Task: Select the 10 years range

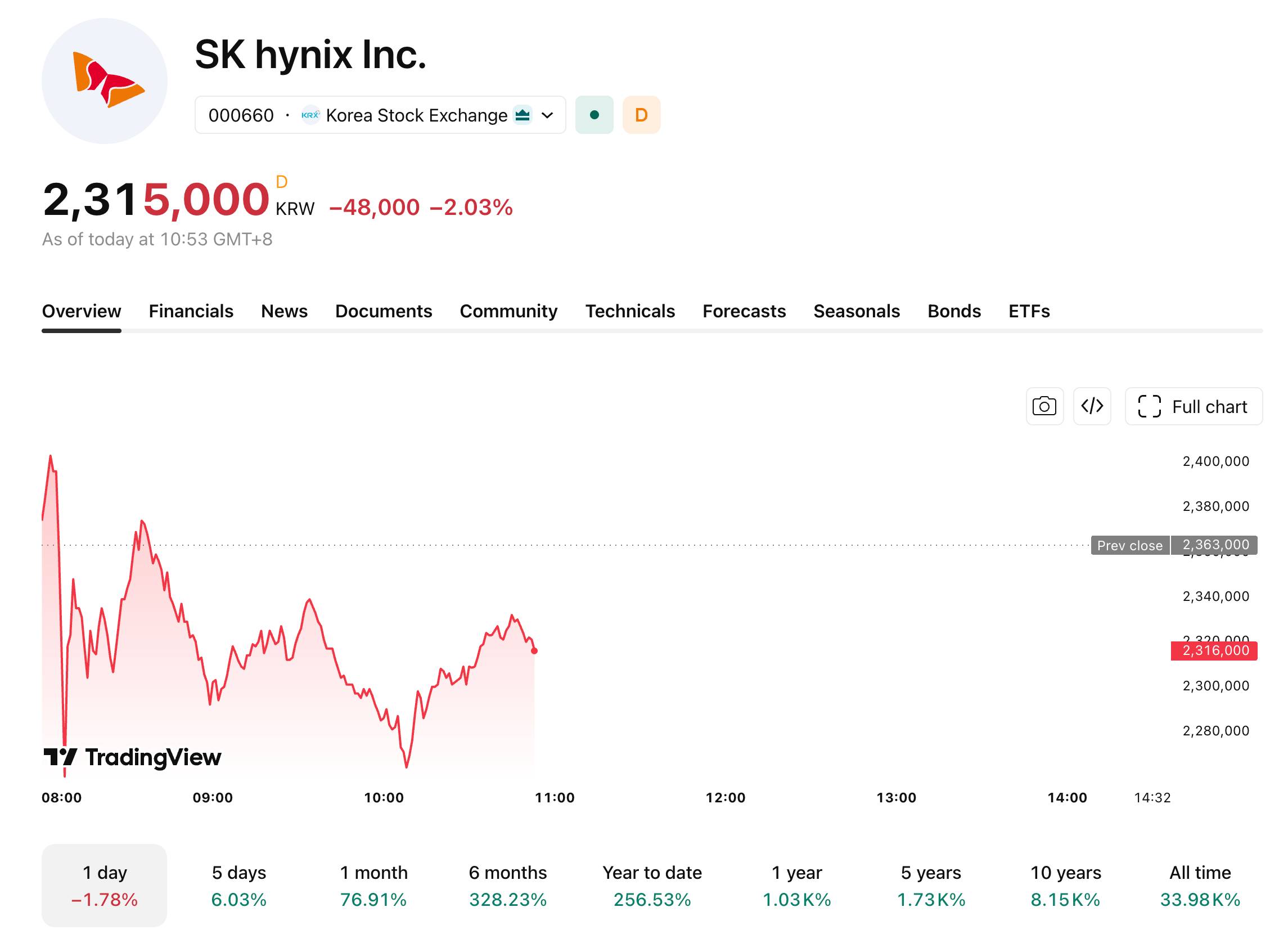Action: coord(1065,886)
